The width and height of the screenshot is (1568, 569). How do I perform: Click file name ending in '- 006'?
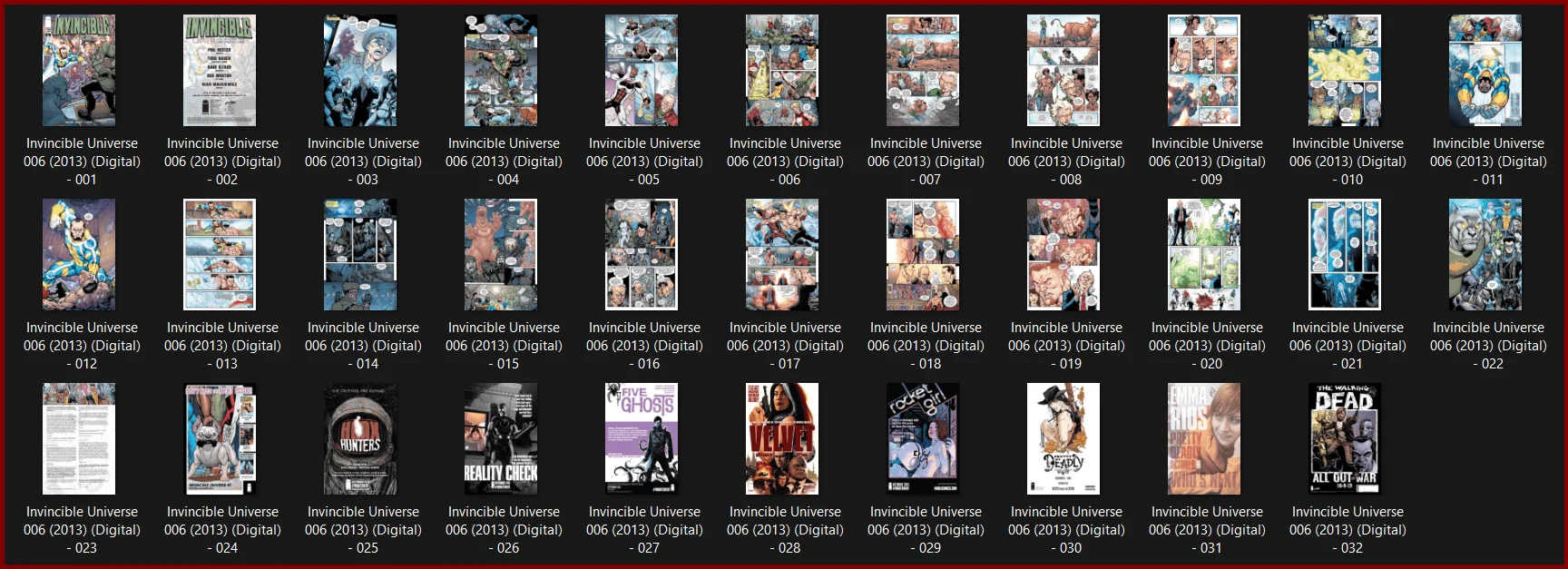click(x=785, y=162)
